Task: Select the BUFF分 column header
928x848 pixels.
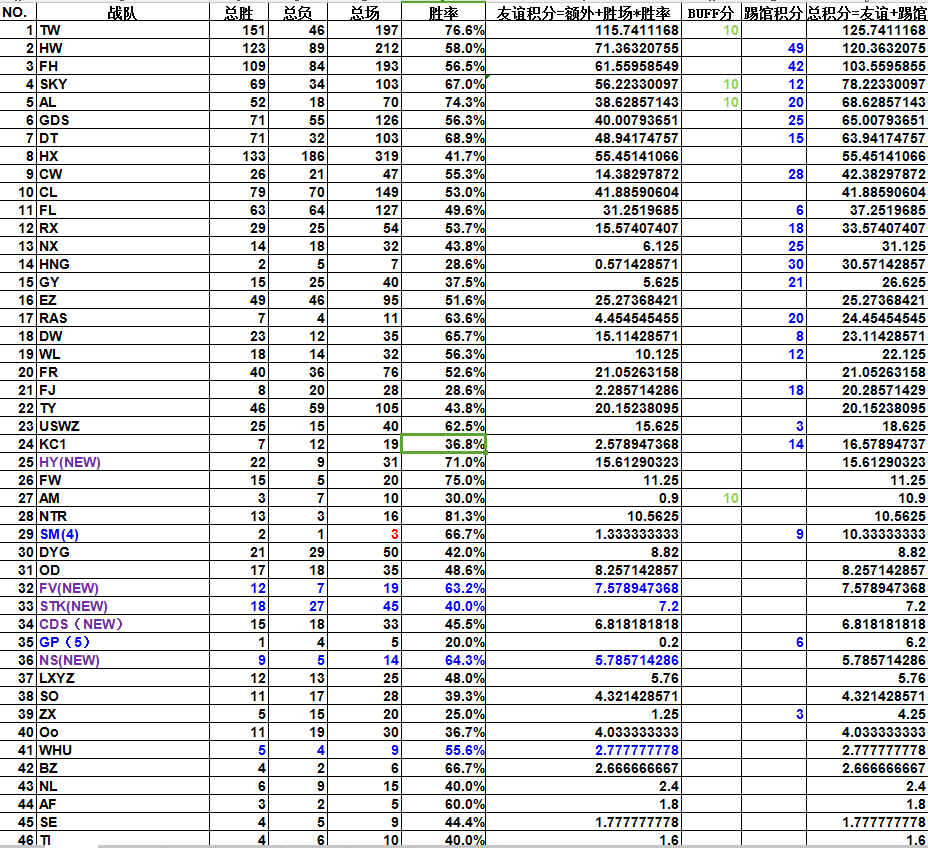Action: click(711, 12)
